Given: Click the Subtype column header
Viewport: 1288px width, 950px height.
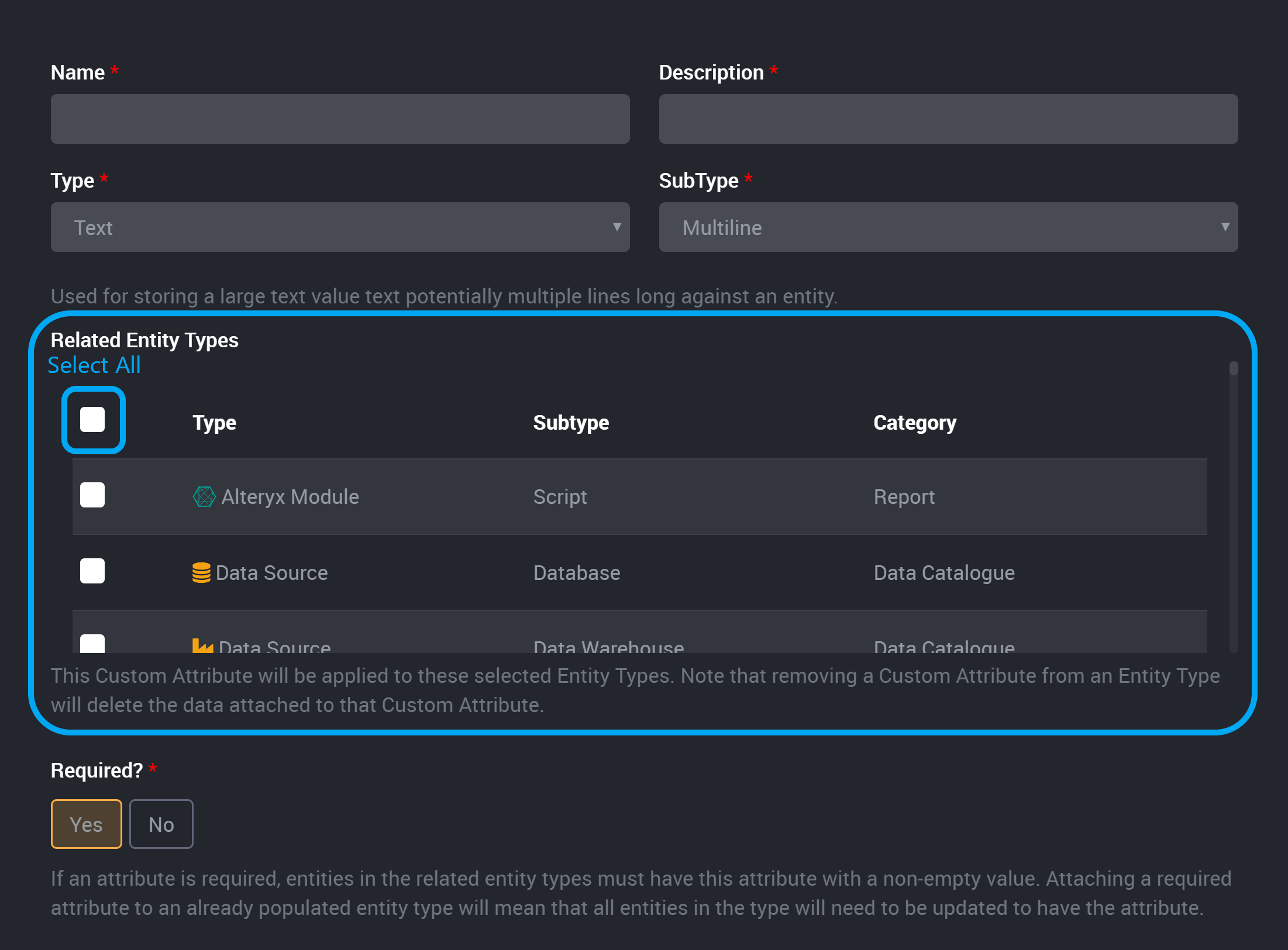Looking at the screenshot, I should [x=571, y=422].
